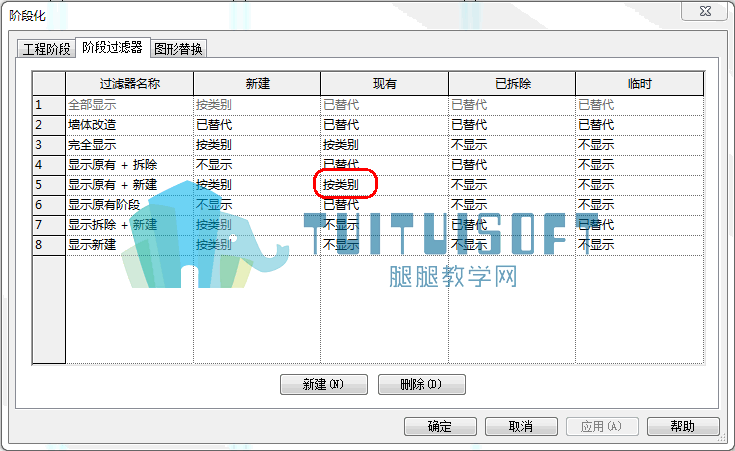Open 已拆除 dropdown for 完全显示 row
This screenshot has width=735, height=451.
(x=512, y=145)
